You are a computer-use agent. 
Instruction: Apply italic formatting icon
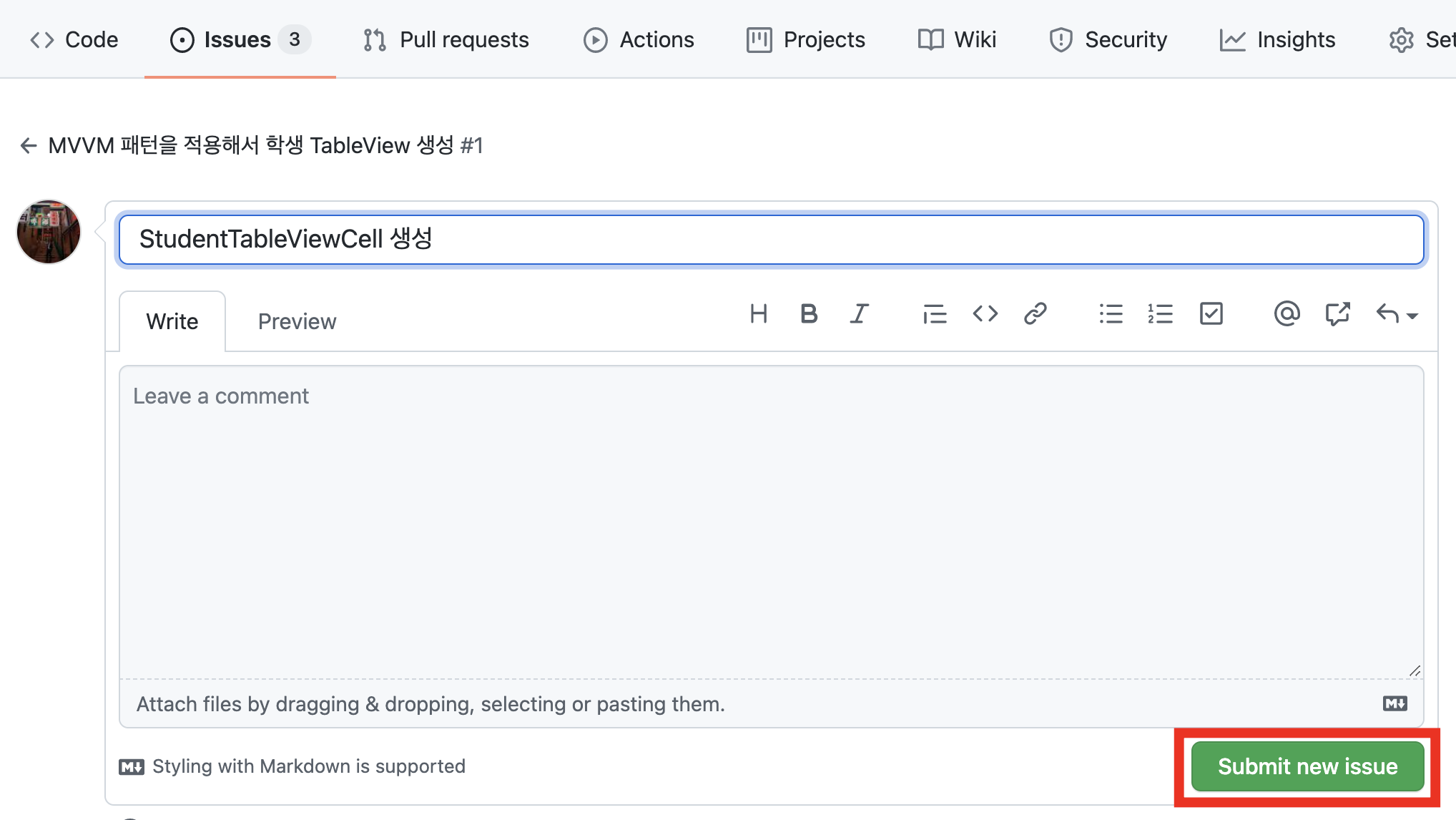point(859,314)
